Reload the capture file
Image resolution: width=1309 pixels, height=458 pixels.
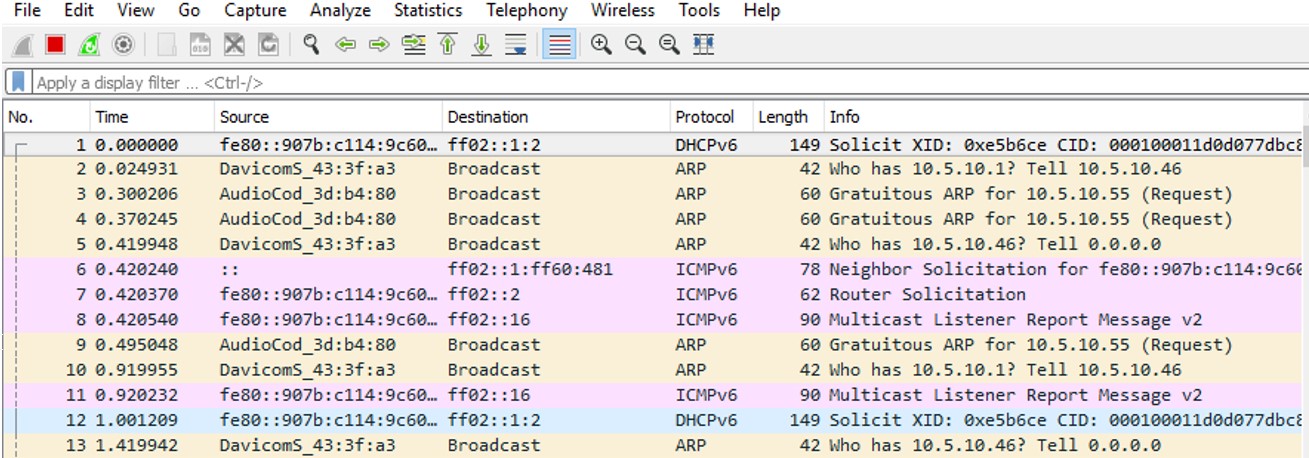(x=268, y=45)
